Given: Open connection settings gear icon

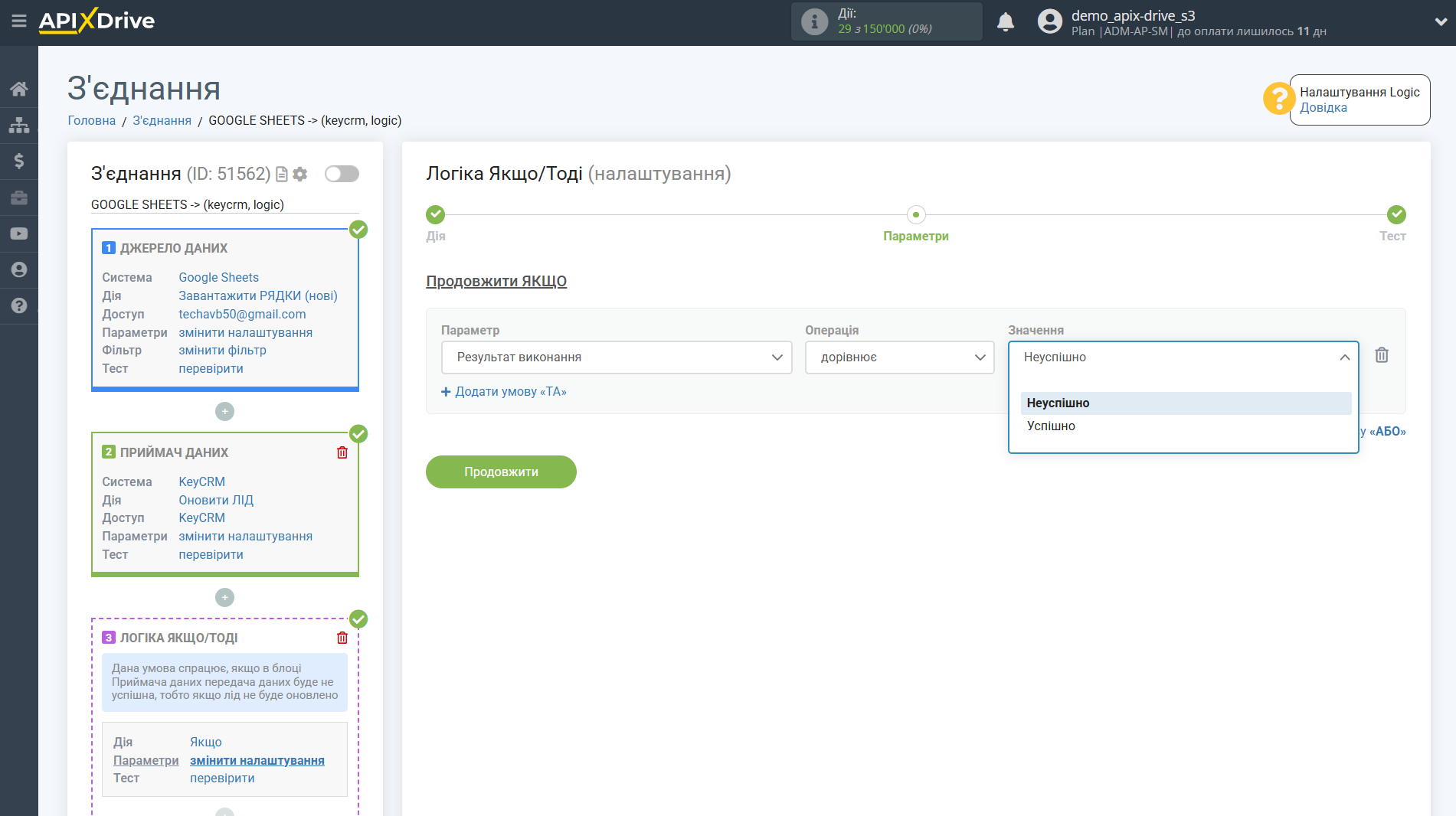Looking at the screenshot, I should click(x=300, y=175).
